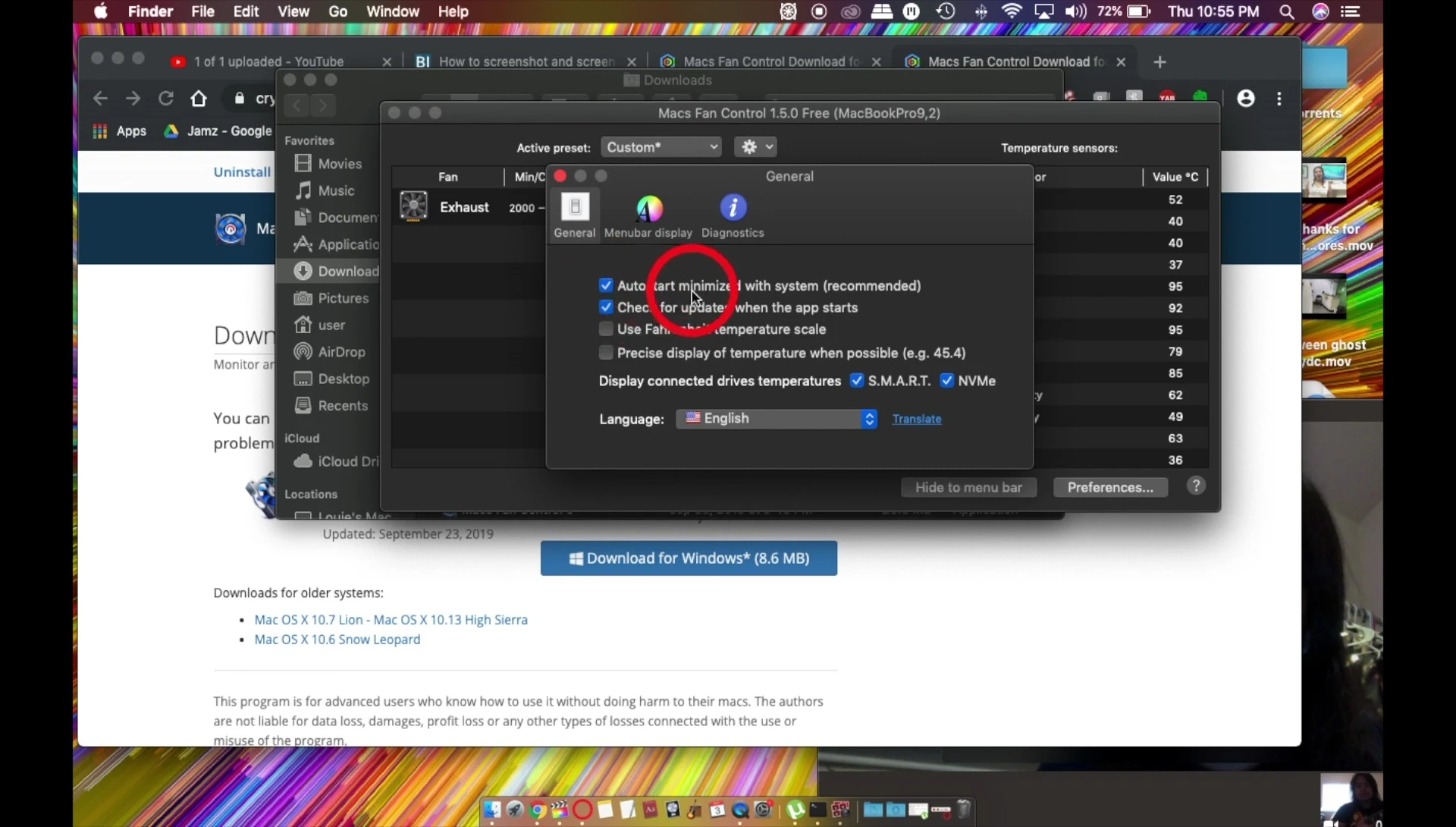Click the Wi-Fi menu bar icon
This screenshot has width=1456, height=827.
click(1012, 11)
